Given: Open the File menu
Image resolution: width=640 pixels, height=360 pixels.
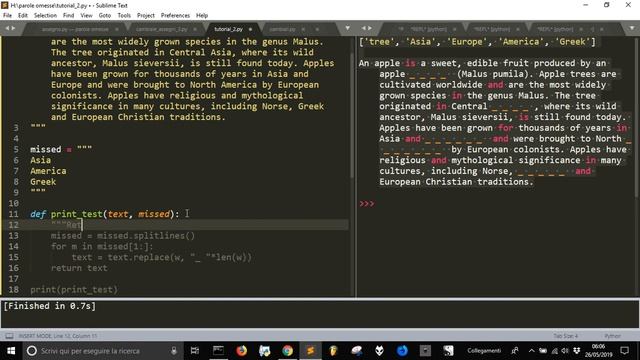Looking at the screenshot, I should click(x=7, y=16).
